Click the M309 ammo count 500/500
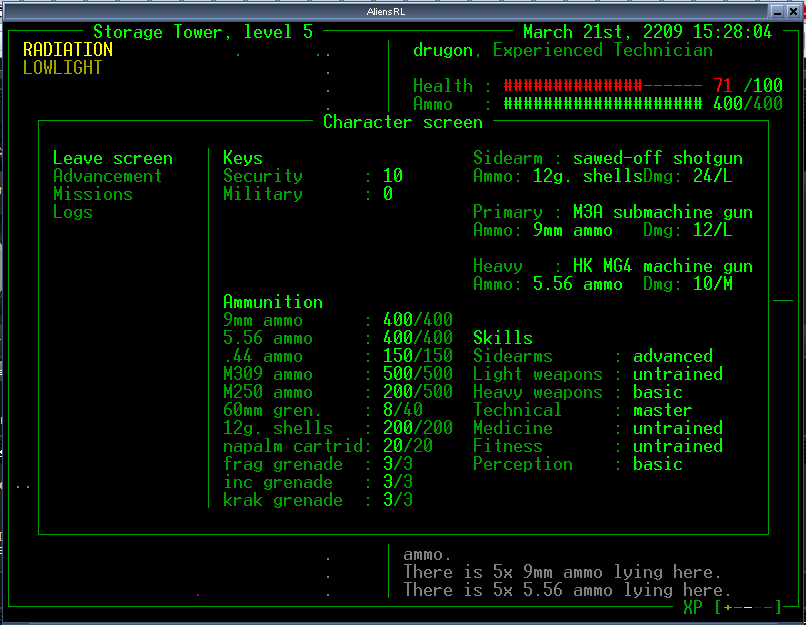 click(x=418, y=374)
